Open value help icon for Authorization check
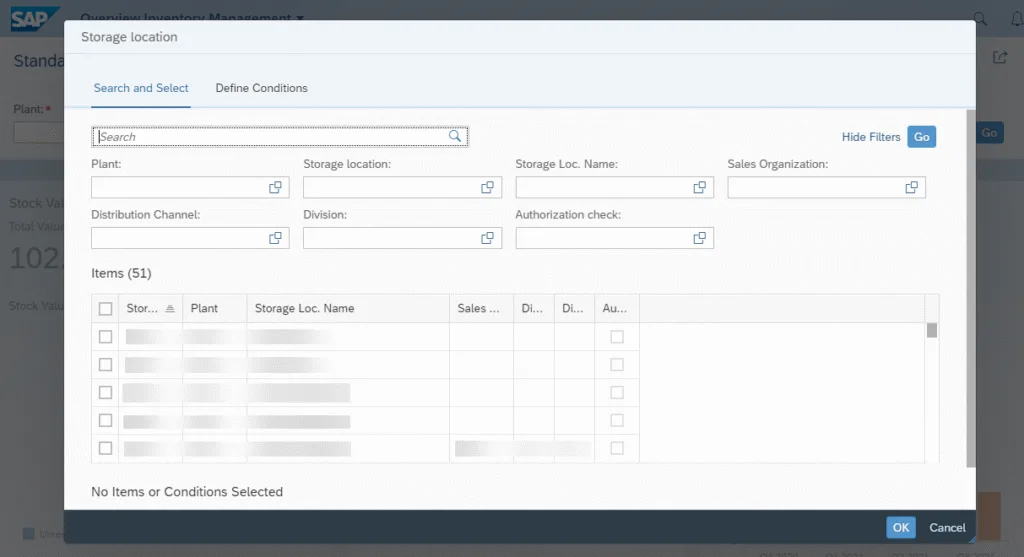Screen dimensions: 1024x557 [x=699, y=238]
